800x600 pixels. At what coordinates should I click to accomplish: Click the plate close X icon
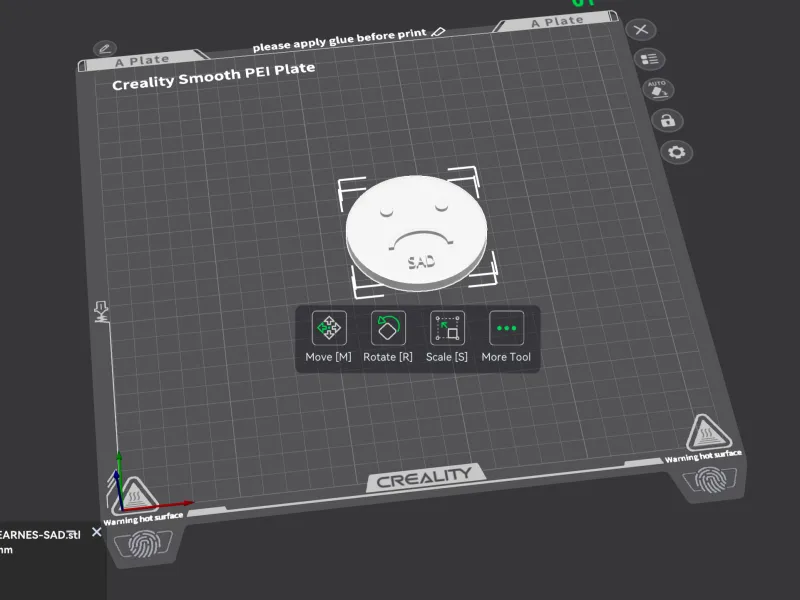point(641,30)
